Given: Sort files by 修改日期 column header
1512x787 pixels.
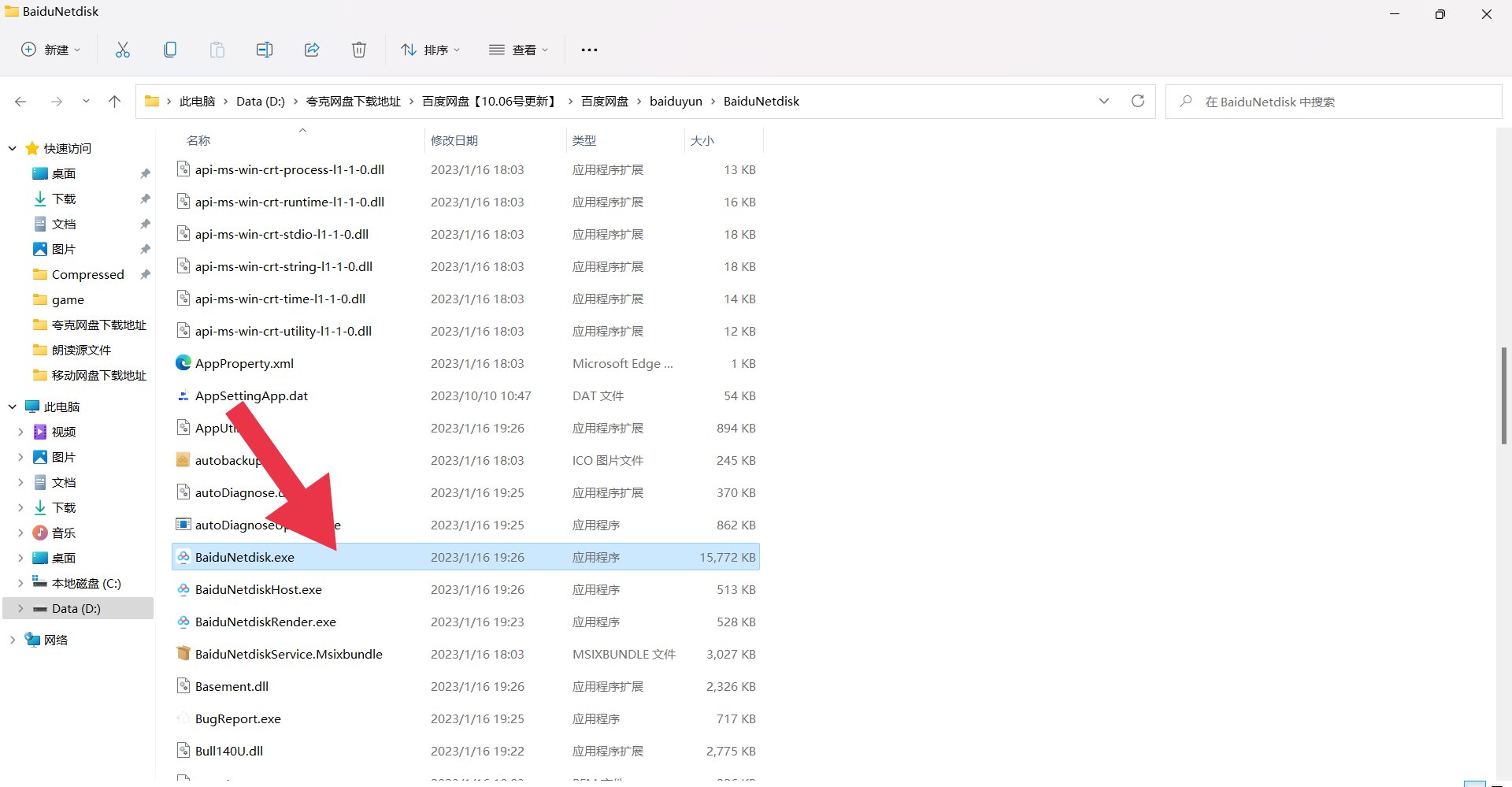Looking at the screenshot, I should (454, 140).
